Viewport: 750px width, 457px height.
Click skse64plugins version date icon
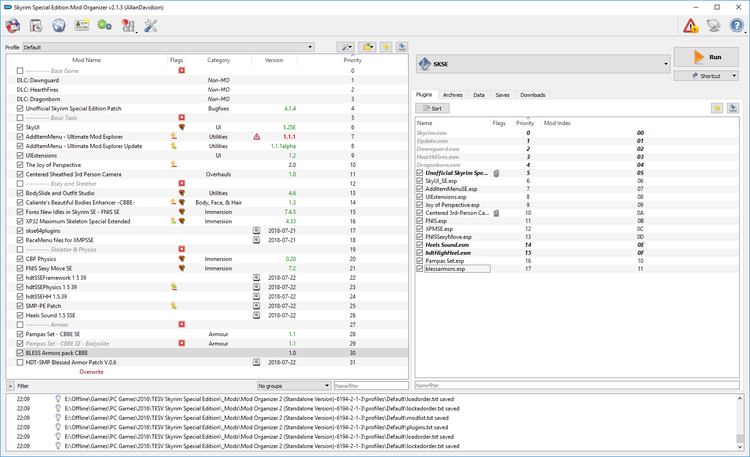point(256,231)
